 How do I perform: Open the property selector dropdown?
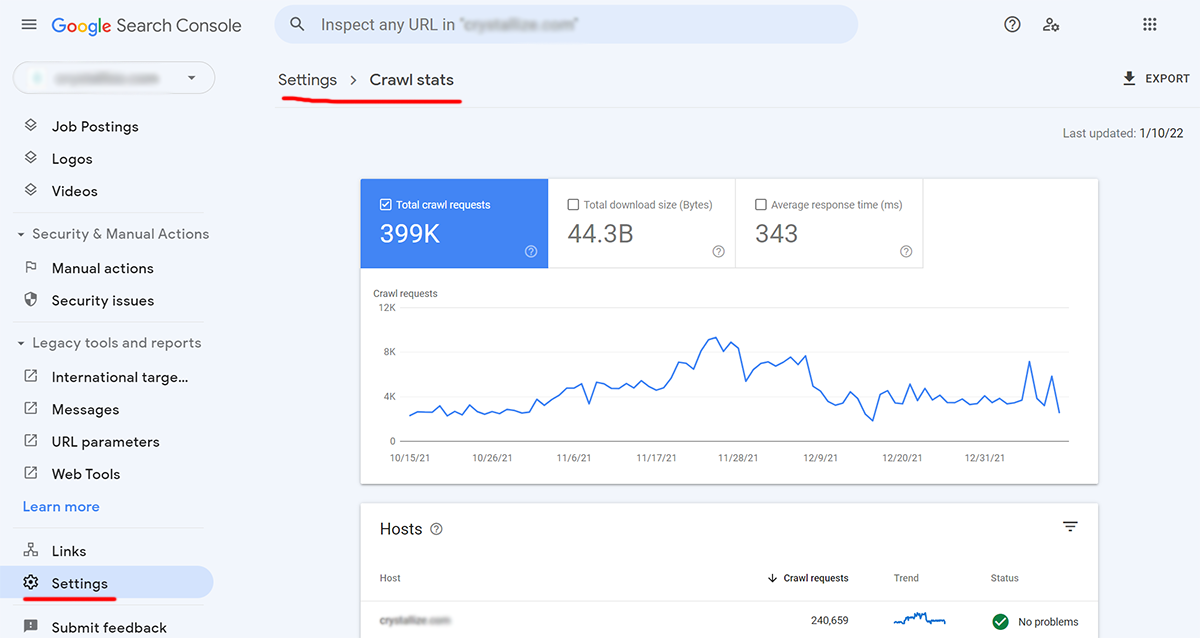(x=114, y=78)
